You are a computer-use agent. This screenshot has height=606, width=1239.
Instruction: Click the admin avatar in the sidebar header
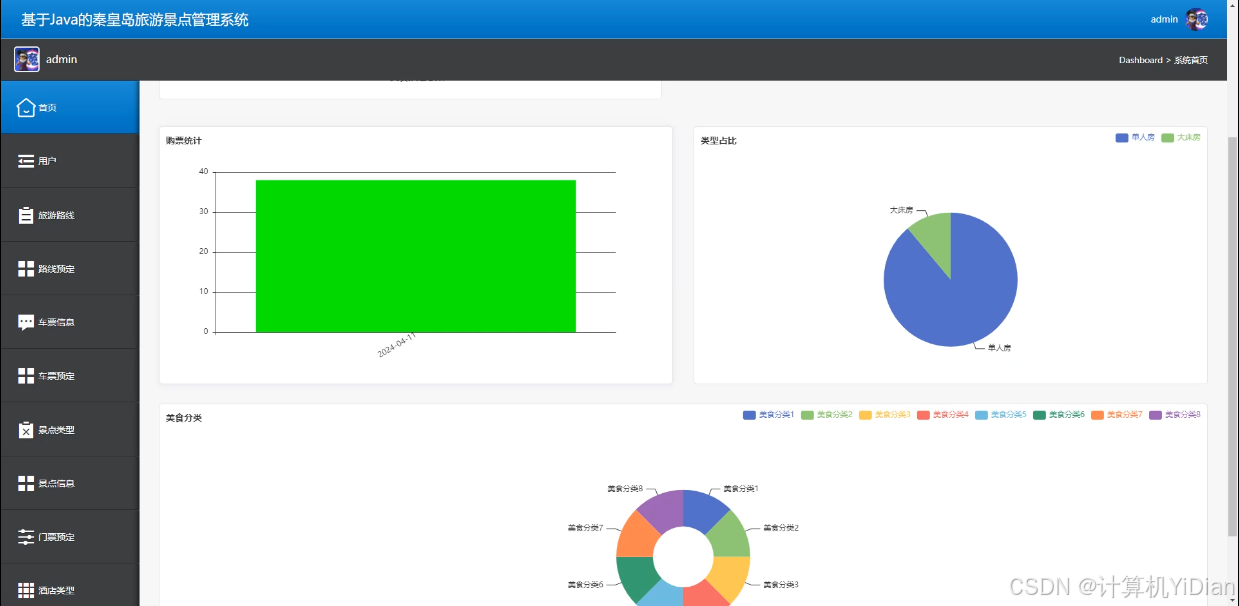point(27,59)
